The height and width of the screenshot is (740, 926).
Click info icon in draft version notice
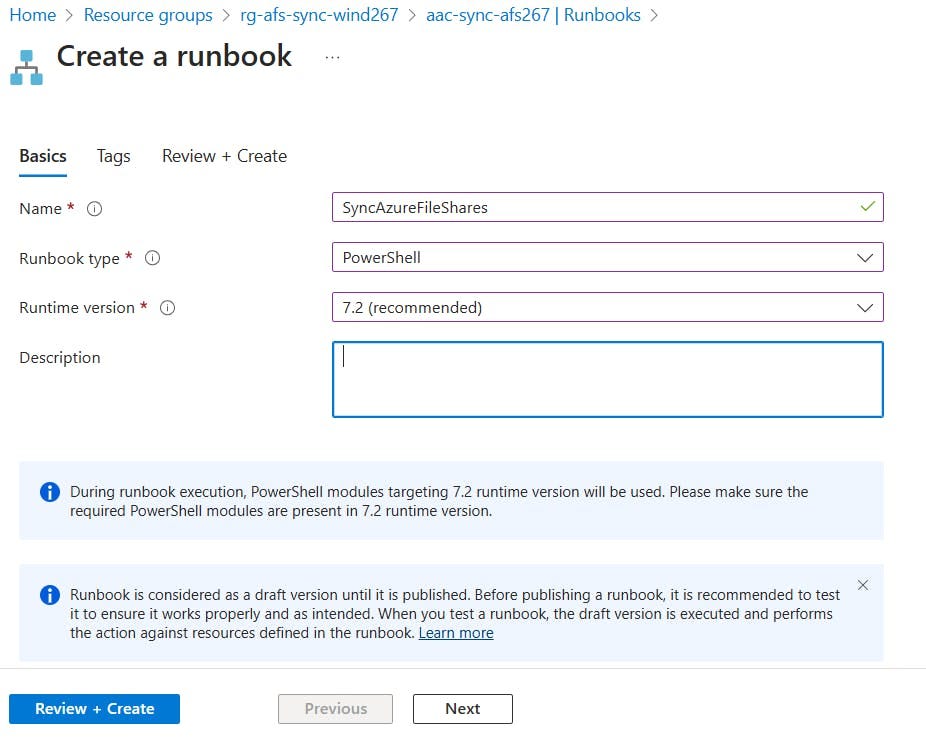(50, 595)
